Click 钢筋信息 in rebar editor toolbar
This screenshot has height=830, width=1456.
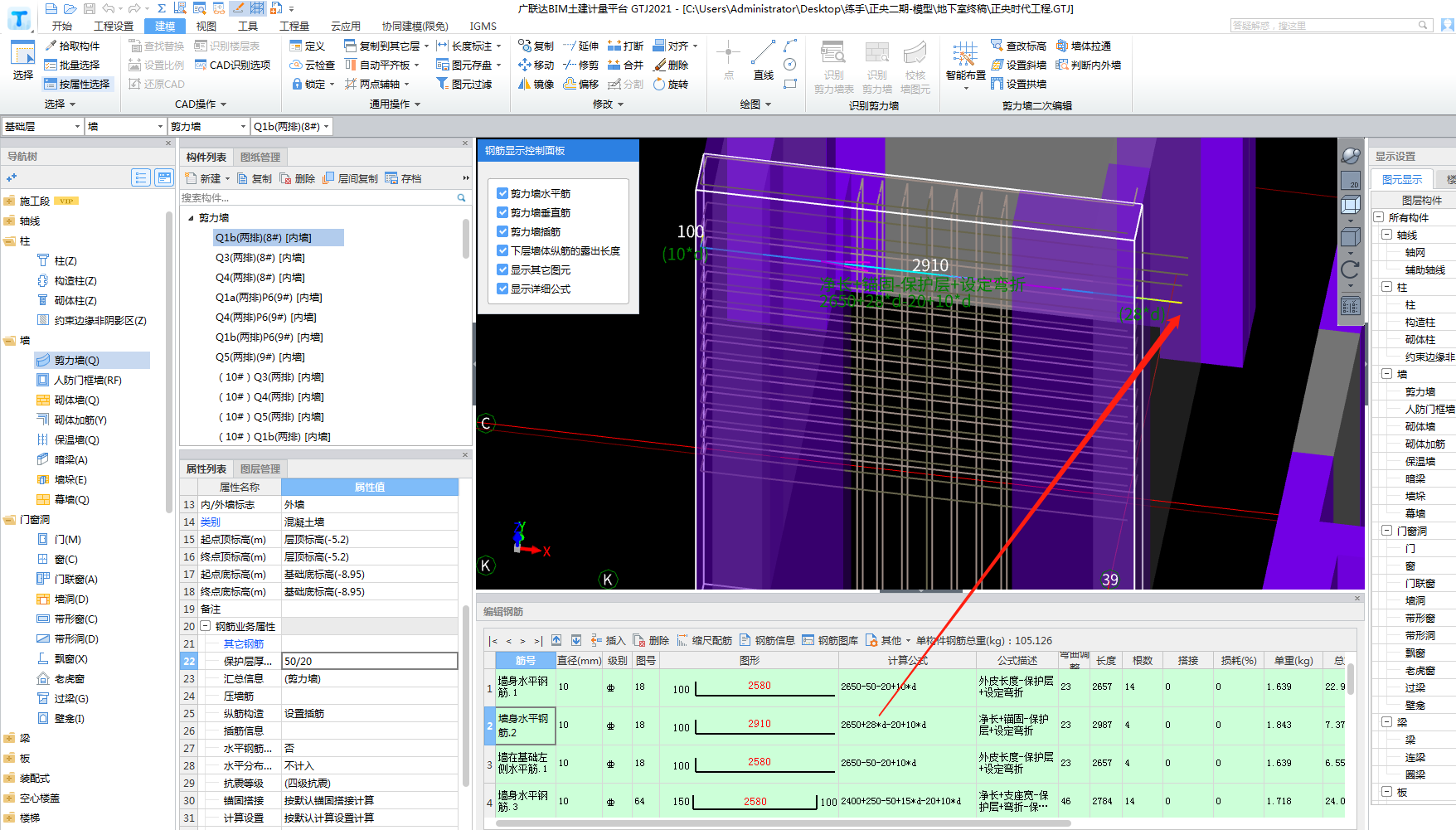tap(768, 640)
